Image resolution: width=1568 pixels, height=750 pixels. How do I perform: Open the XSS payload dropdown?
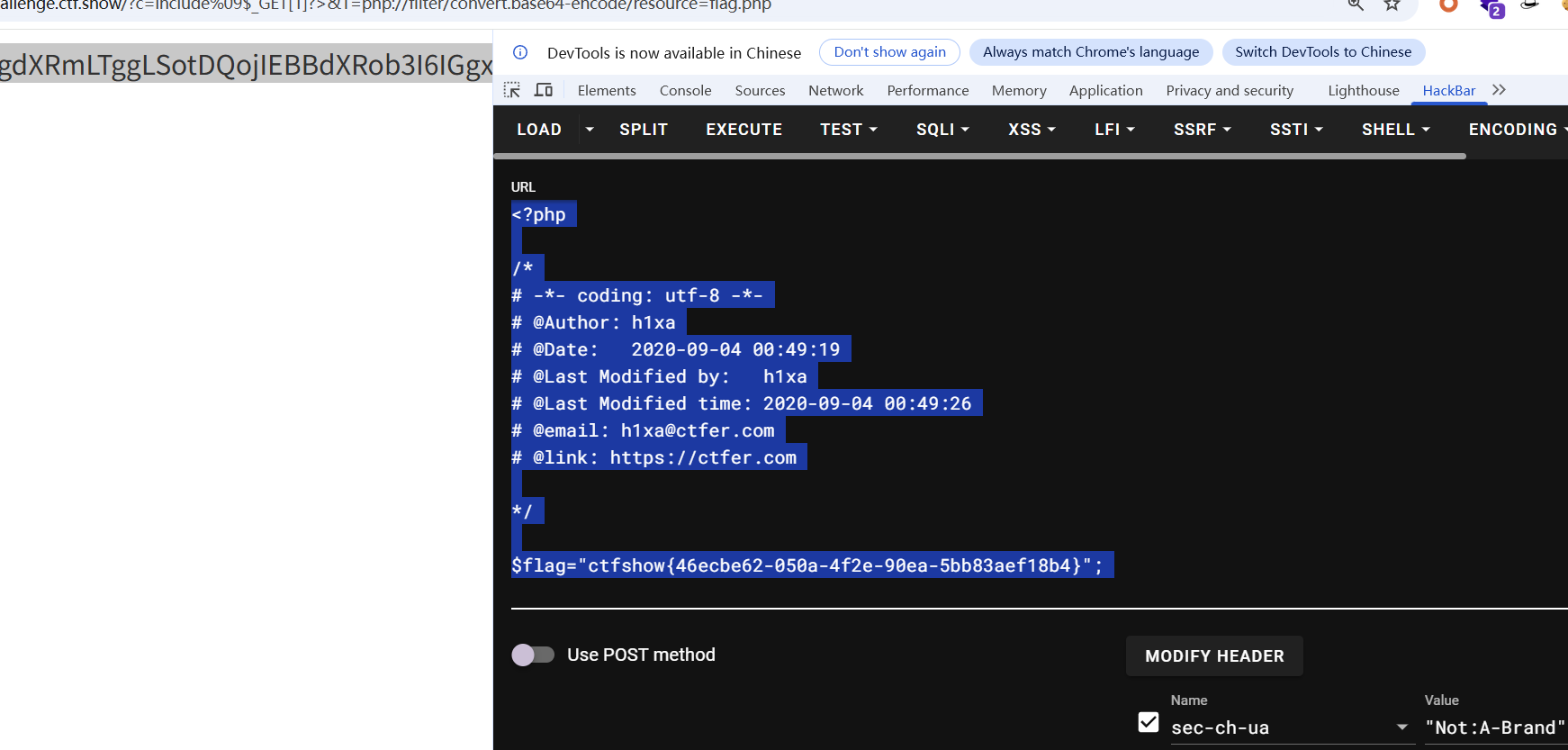coord(1032,130)
